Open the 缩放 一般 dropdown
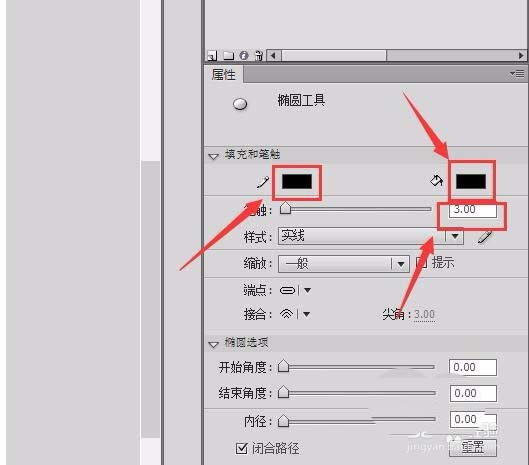The height and width of the screenshot is (465, 529). tap(343, 264)
